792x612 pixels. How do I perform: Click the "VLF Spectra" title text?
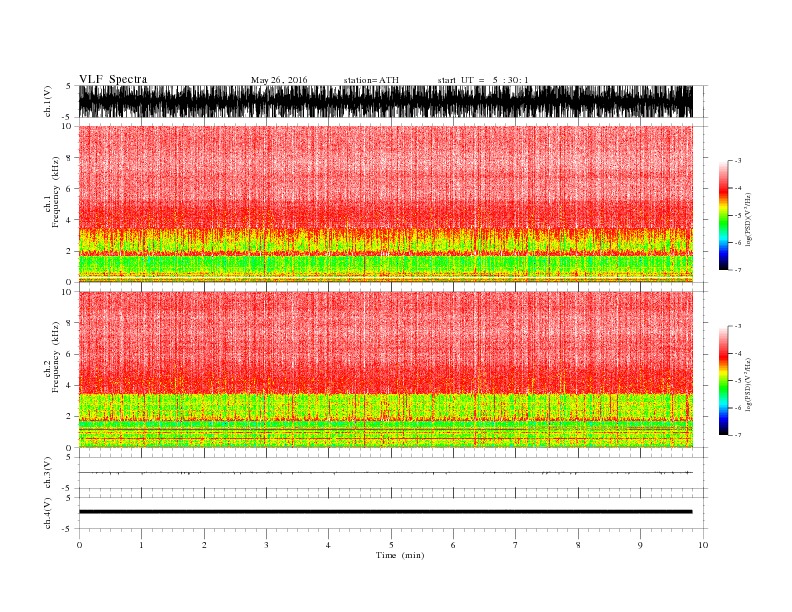tap(113, 79)
